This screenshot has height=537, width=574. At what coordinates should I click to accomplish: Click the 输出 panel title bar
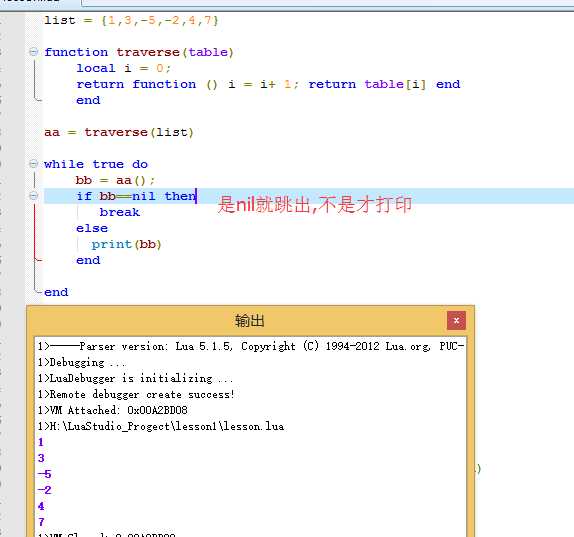[250, 321]
